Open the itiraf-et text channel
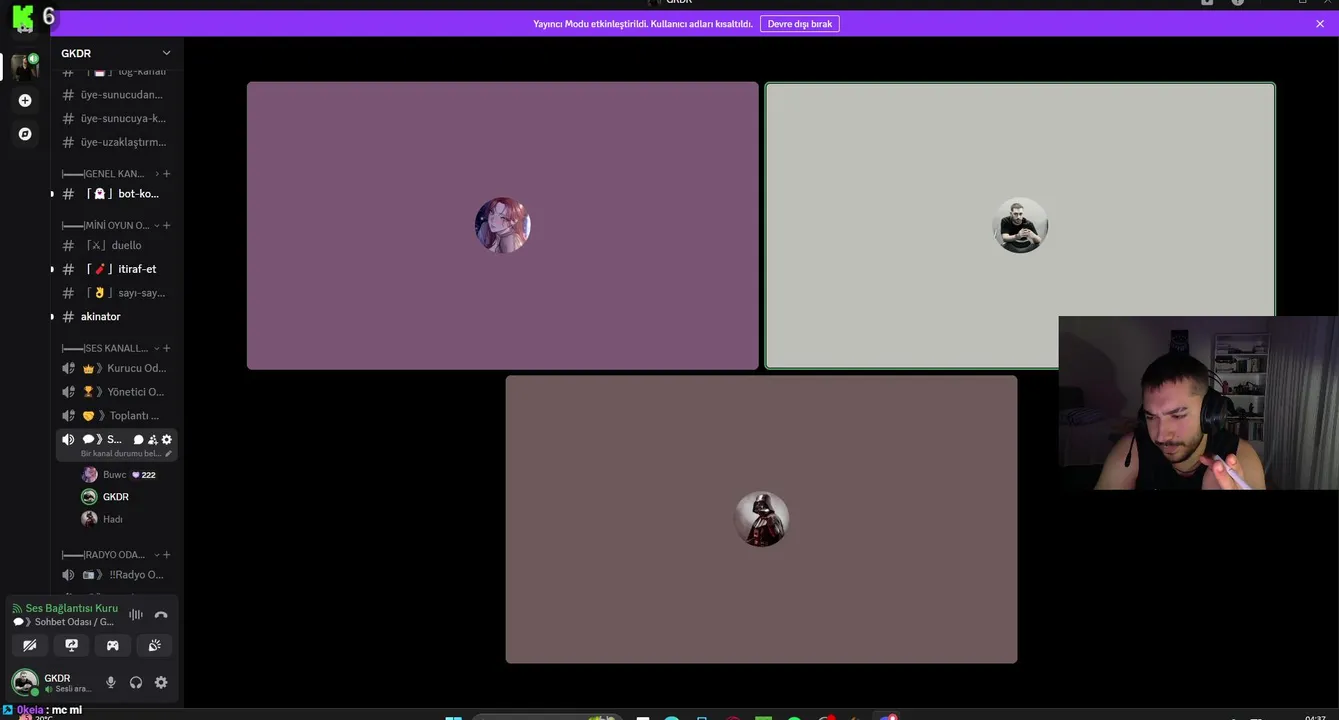The image size is (1339, 720). pyautogui.click(x=117, y=269)
